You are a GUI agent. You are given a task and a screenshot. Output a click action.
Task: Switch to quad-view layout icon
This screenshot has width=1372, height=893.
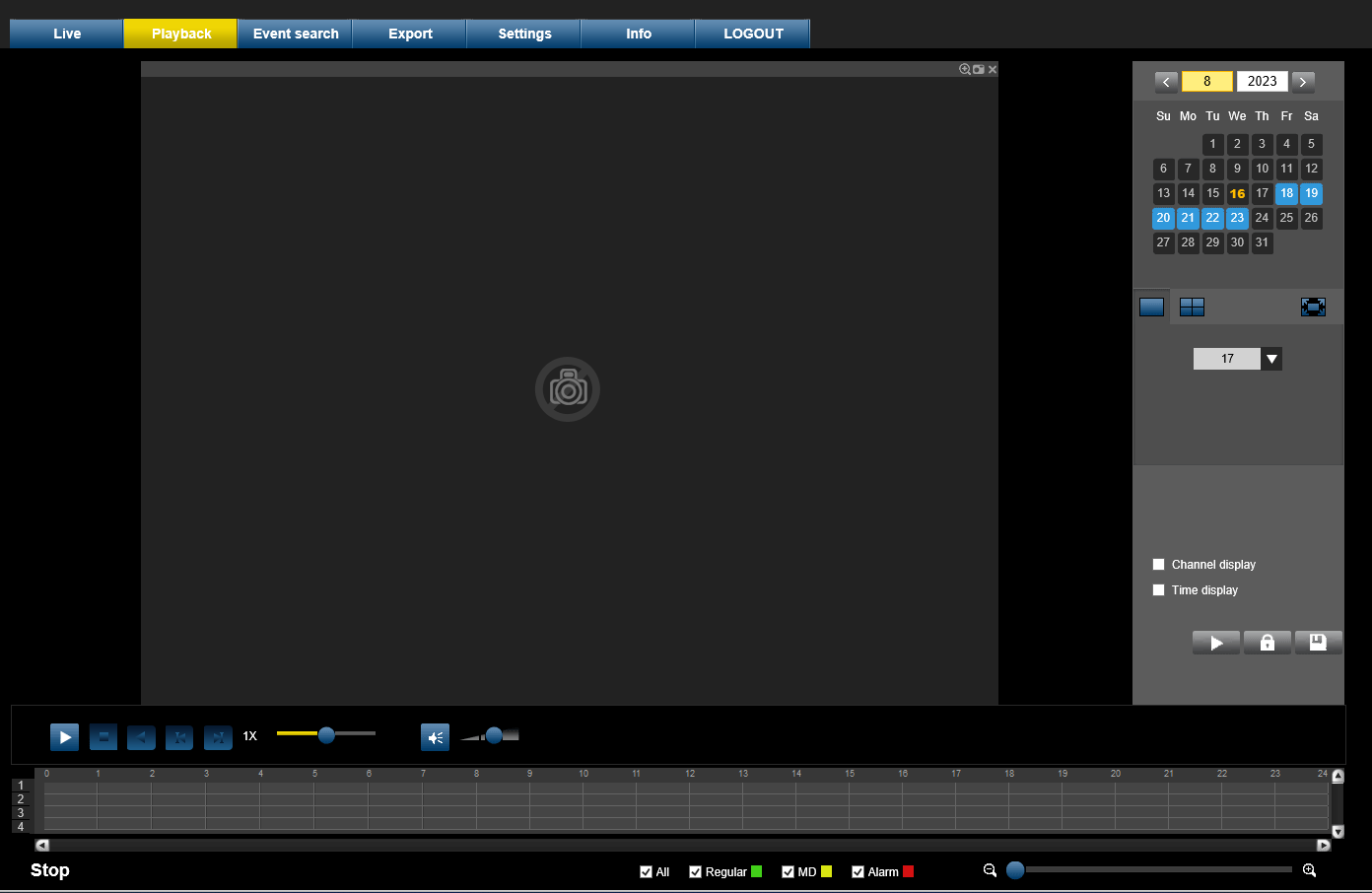[x=1192, y=307]
